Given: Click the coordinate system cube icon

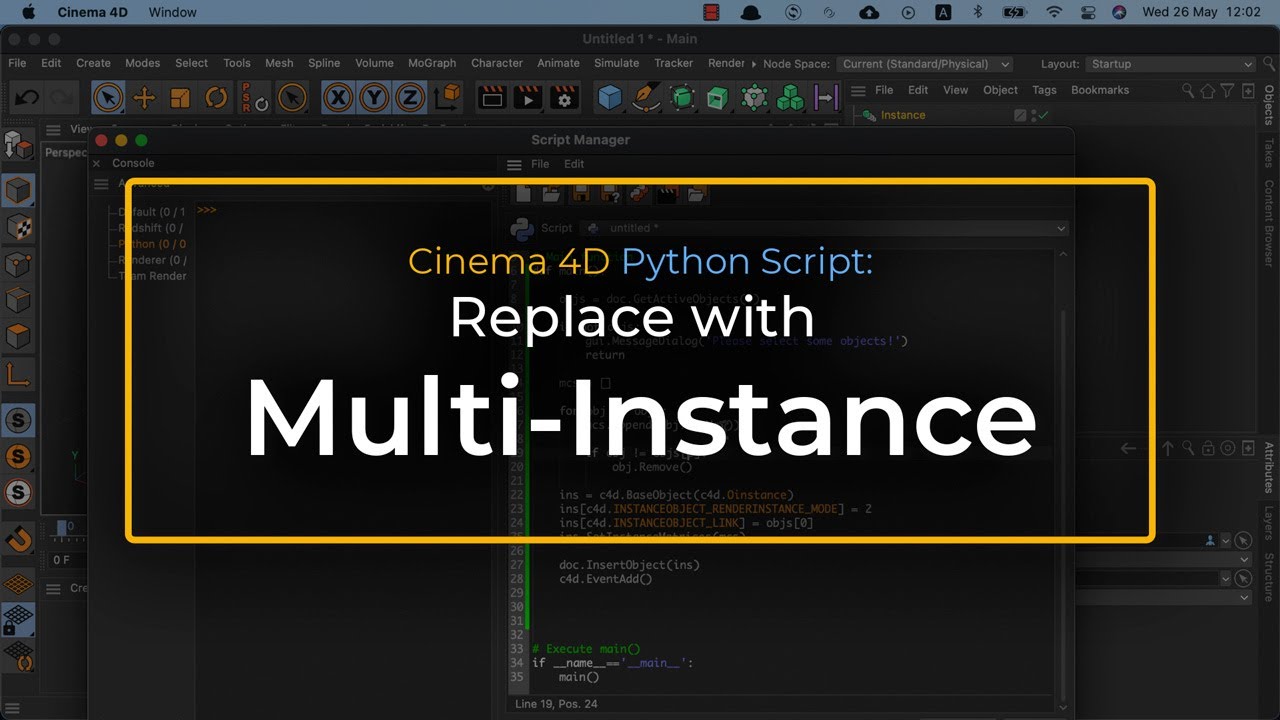Looking at the screenshot, I should click(447, 98).
